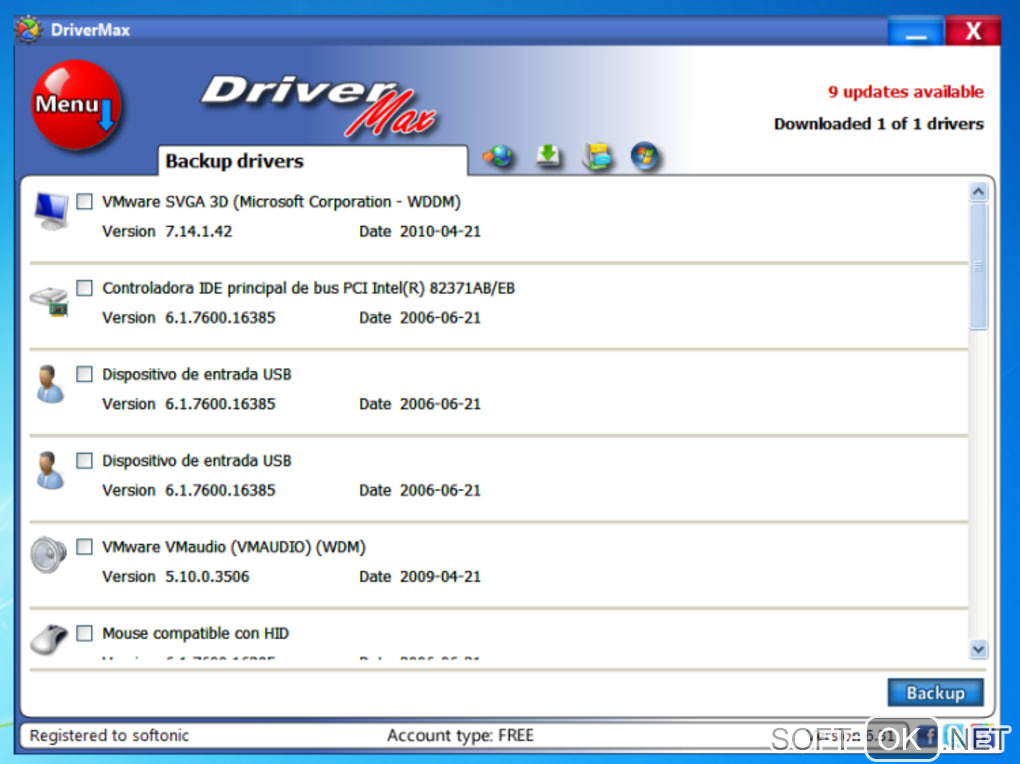The width and height of the screenshot is (1020, 764).
Task: Click the 9 updates available link
Action: (x=906, y=92)
